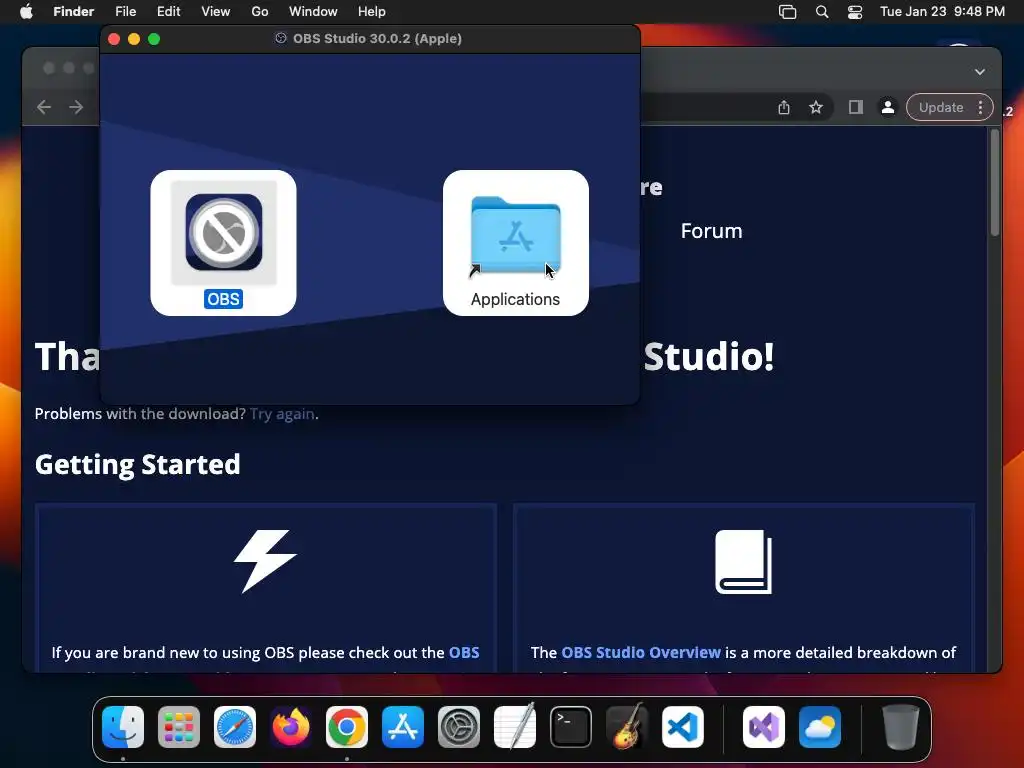Click the OBS Studio installer window title
This screenshot has height=768, width=1024.
[377, 39]
